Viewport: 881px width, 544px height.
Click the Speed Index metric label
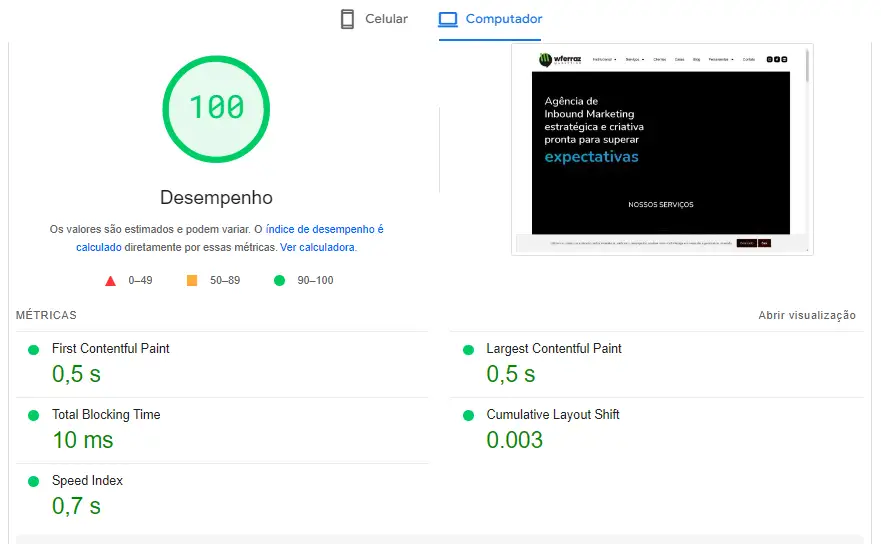pos(87,480)
